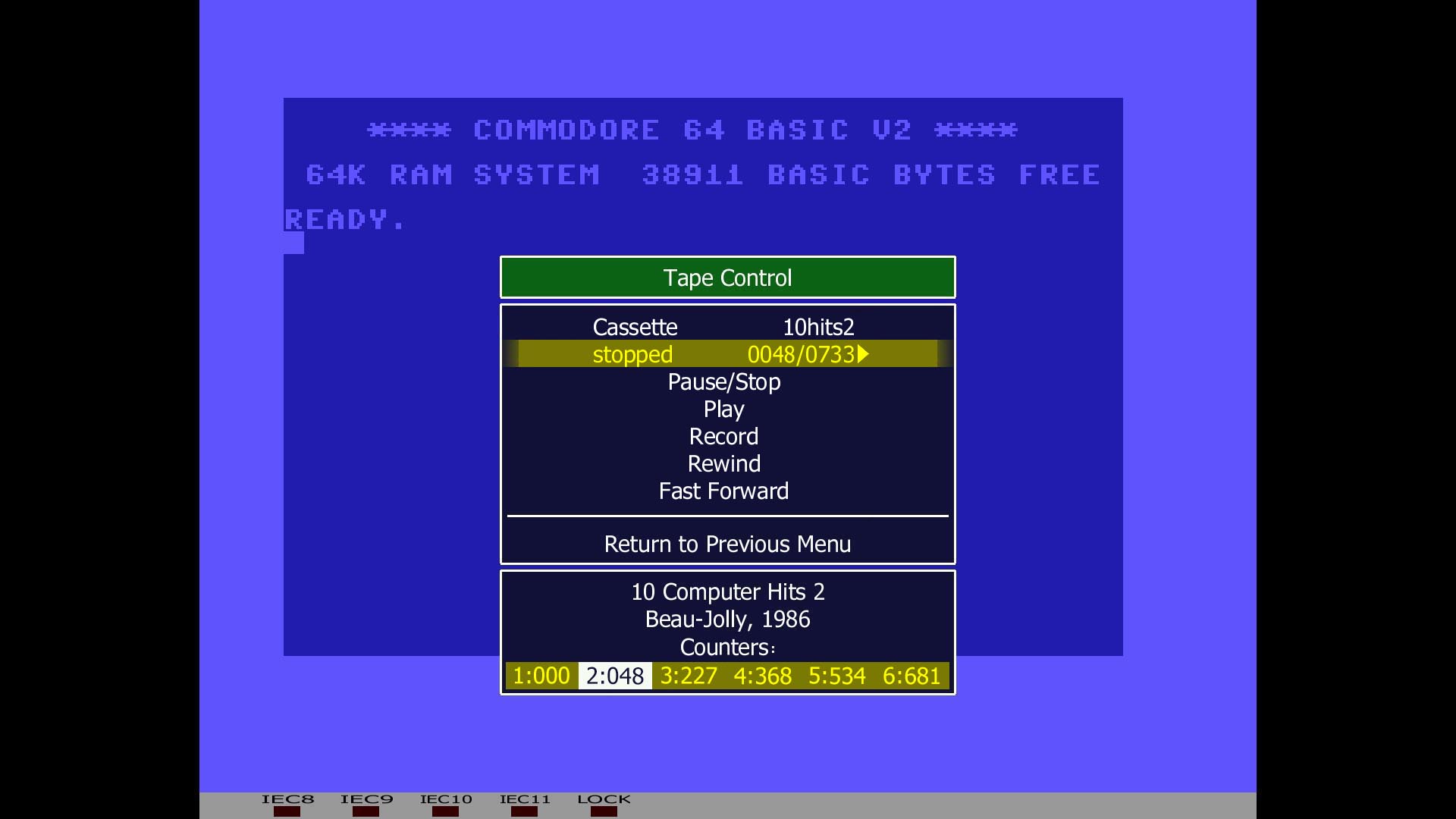Click the 10hits2 cassette name
Screen dimensions: 1456x819
click(818, 327)
